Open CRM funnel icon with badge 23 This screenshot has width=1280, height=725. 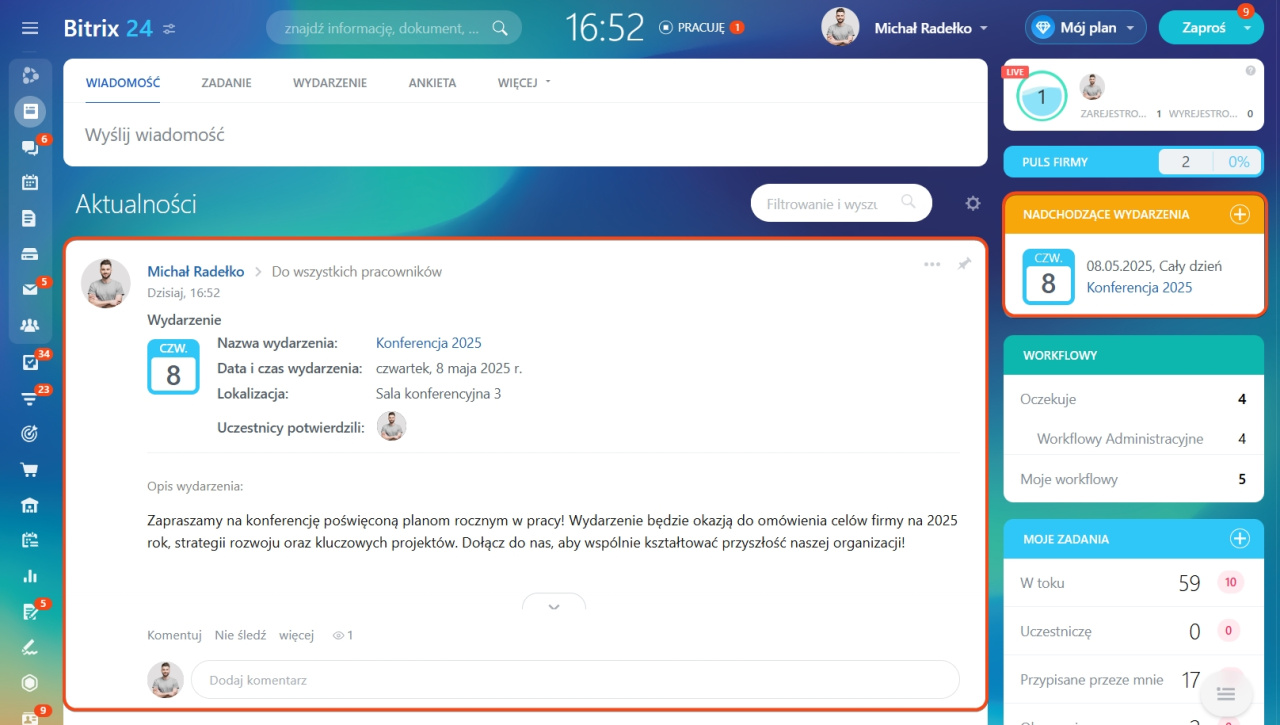[x=30, y=398]
